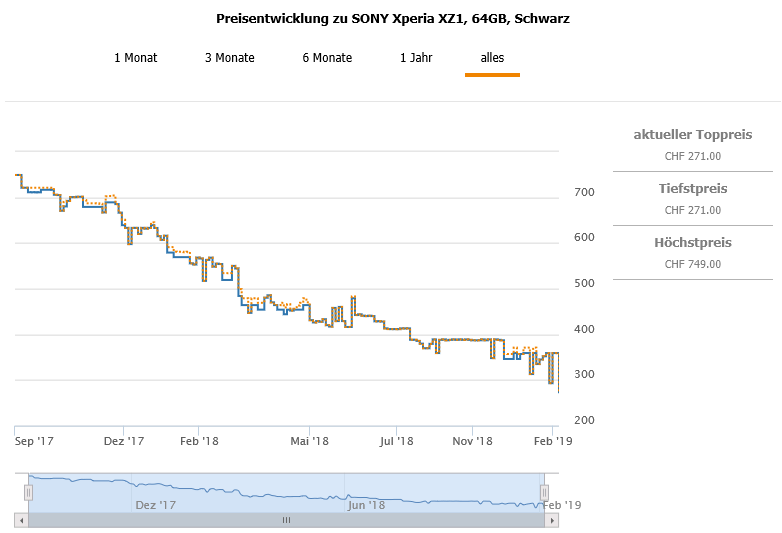Switch to the 3 Monate range

tap(230, 58)
